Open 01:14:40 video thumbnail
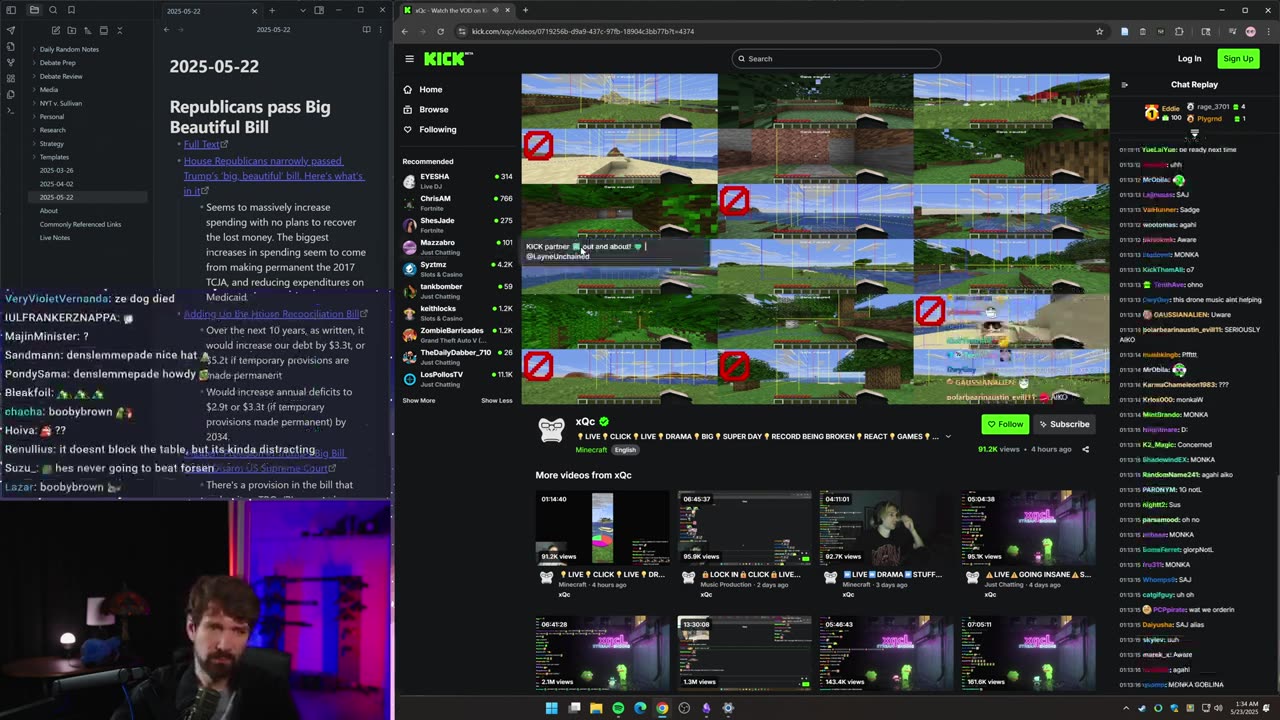1280x720 pixels. click(x=602, y=528)
